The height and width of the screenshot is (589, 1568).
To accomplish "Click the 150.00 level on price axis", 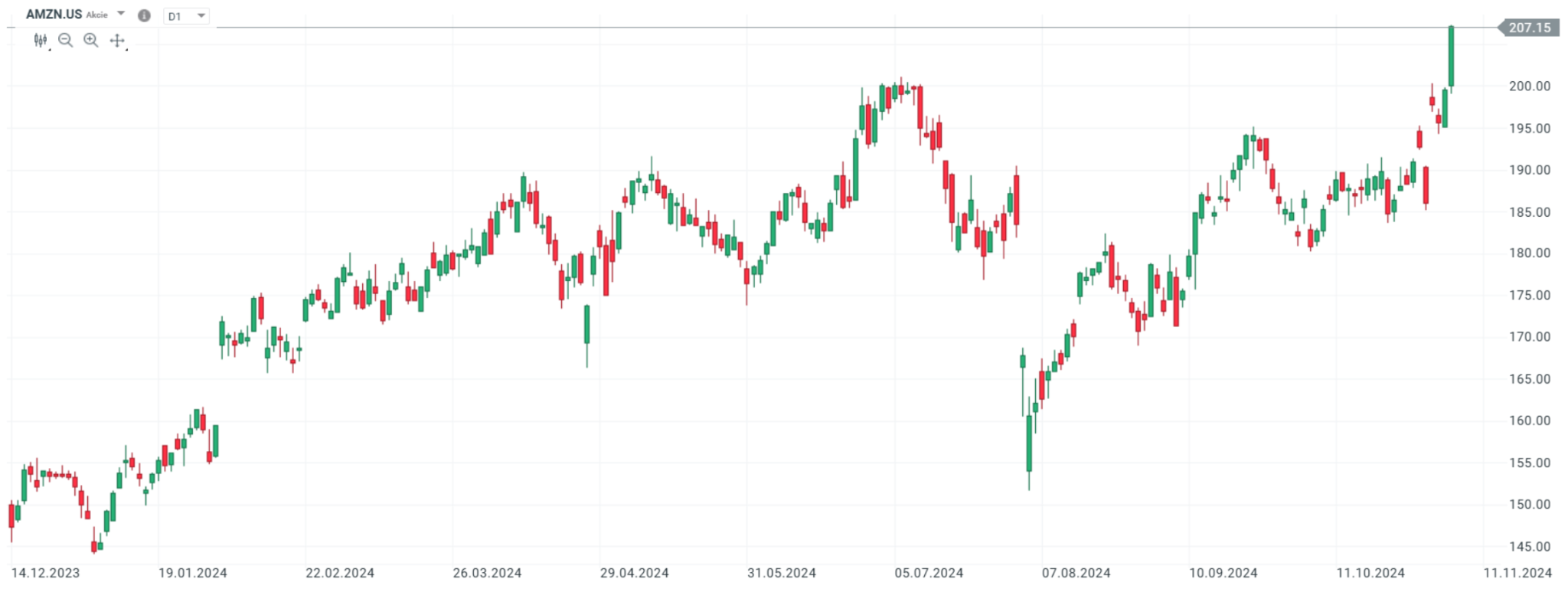I will point(1529,505).
